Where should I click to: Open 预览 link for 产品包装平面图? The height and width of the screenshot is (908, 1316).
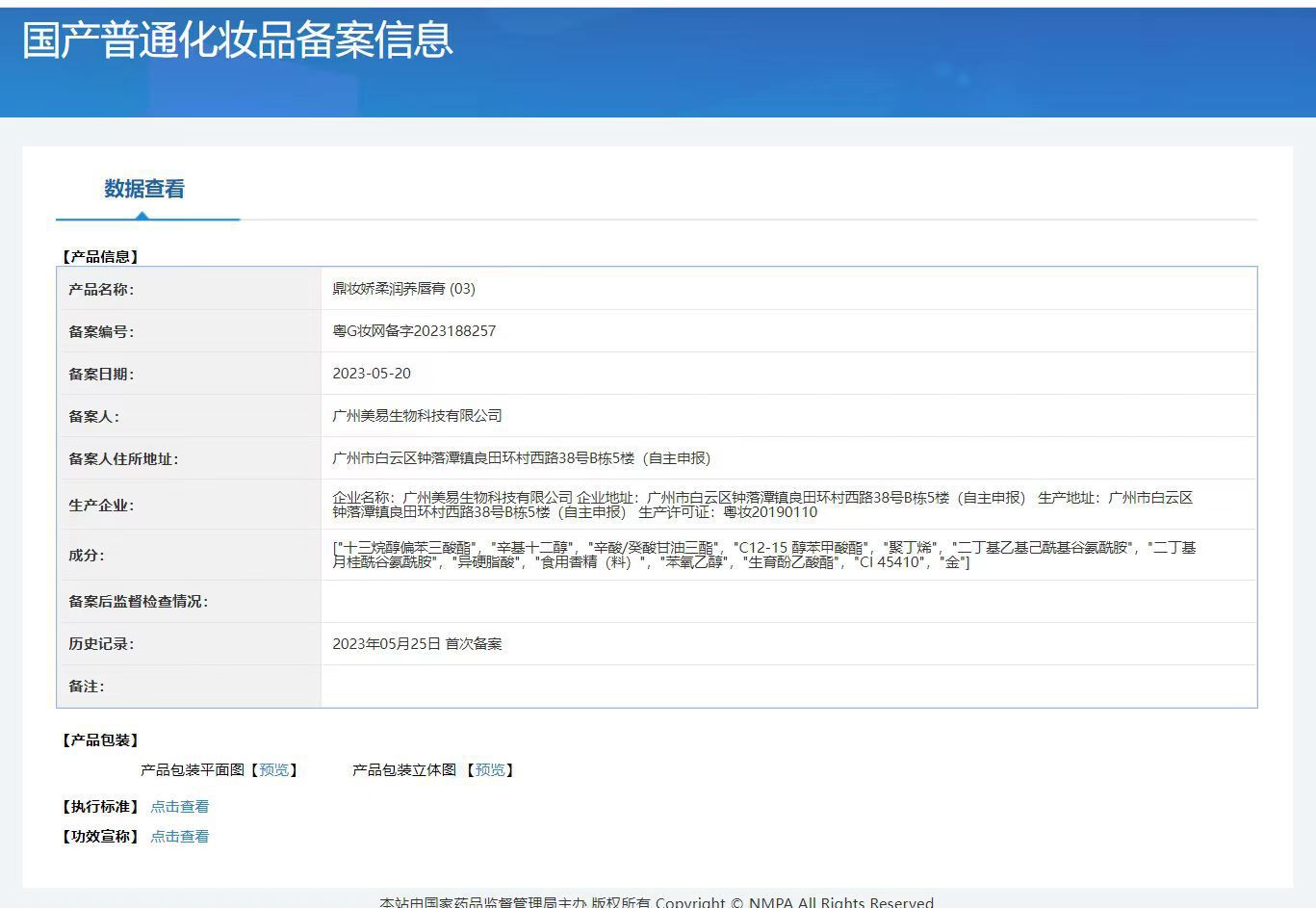point(273,770)
